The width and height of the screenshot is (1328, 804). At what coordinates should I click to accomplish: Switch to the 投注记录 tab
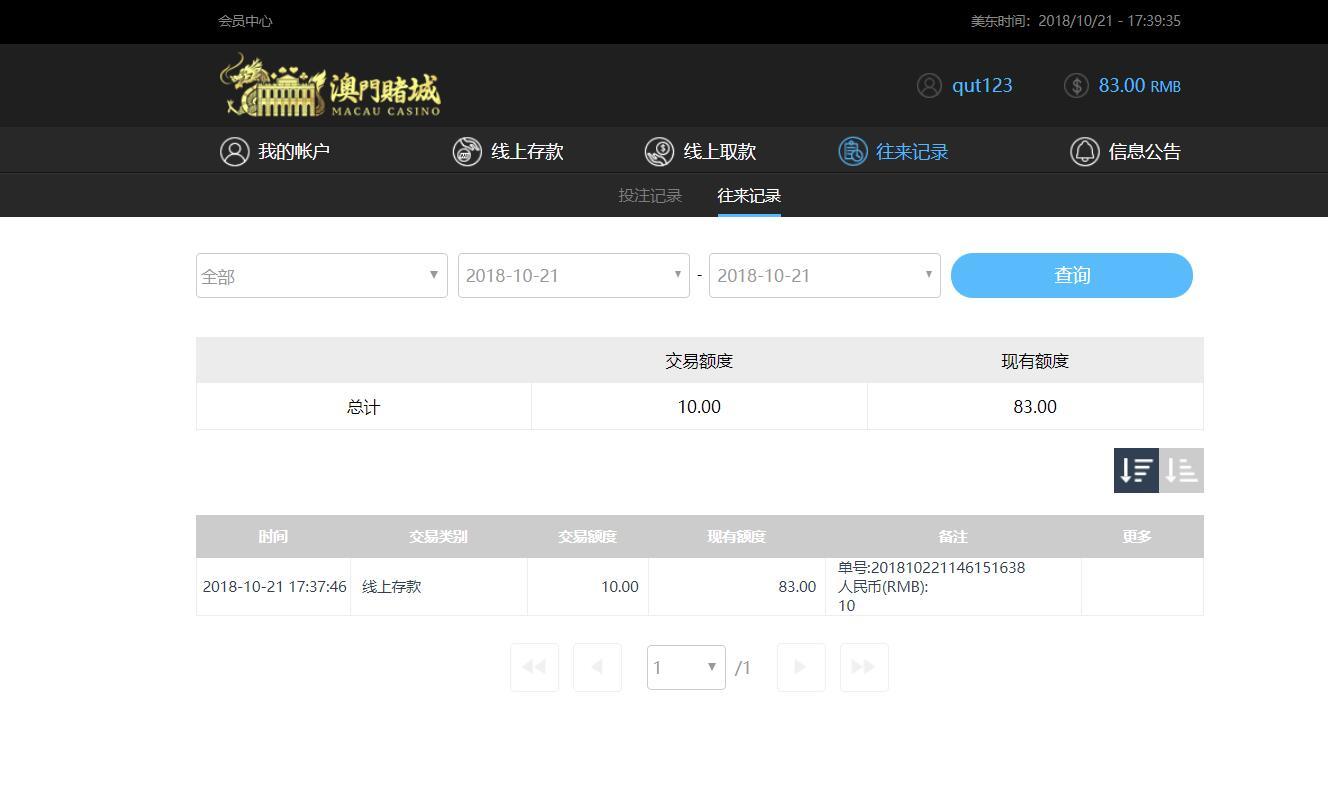pos(650,196)
